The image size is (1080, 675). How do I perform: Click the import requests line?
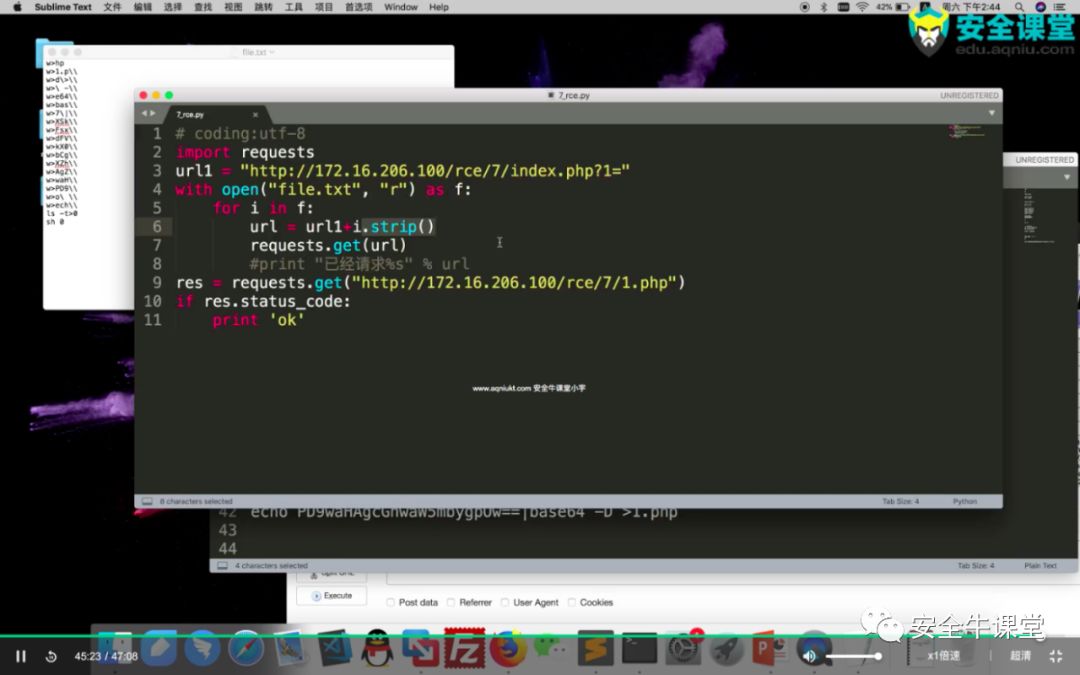[245, 152]
